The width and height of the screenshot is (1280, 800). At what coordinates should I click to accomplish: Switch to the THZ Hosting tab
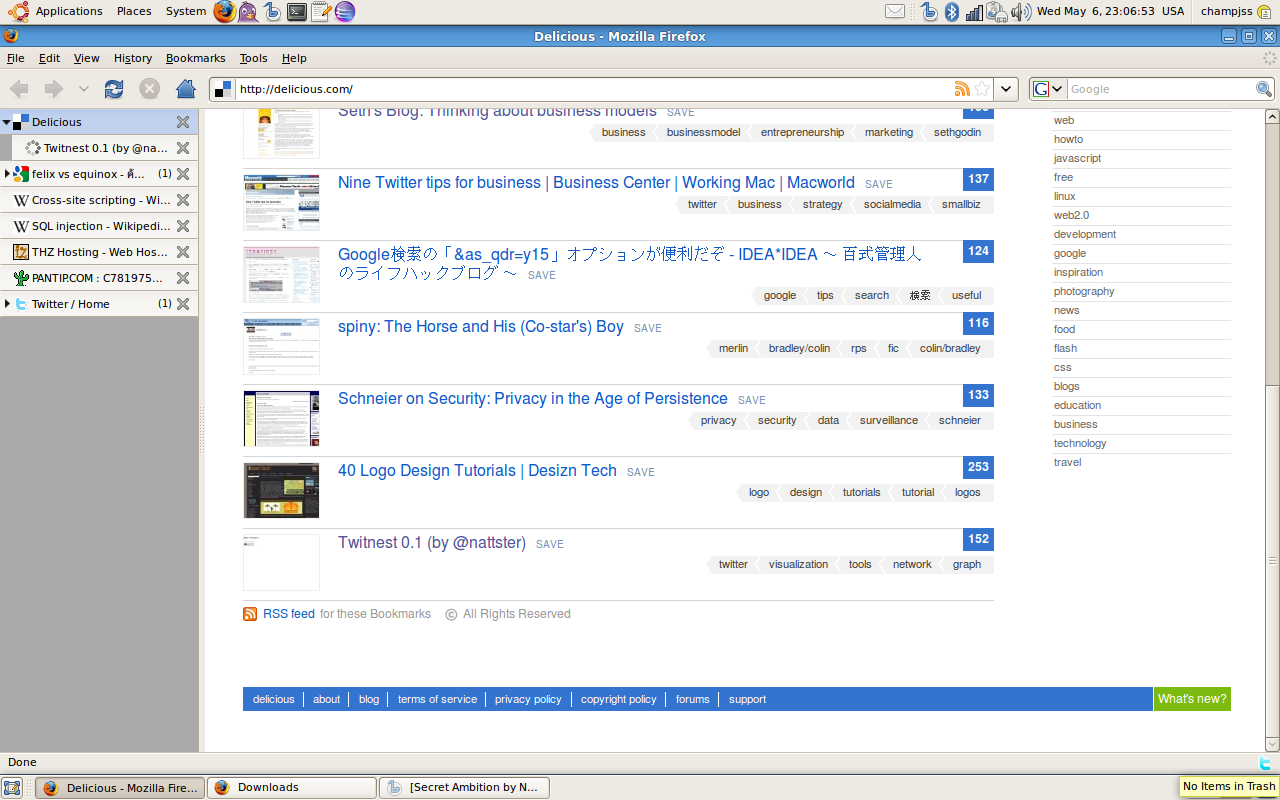point(99,252)
